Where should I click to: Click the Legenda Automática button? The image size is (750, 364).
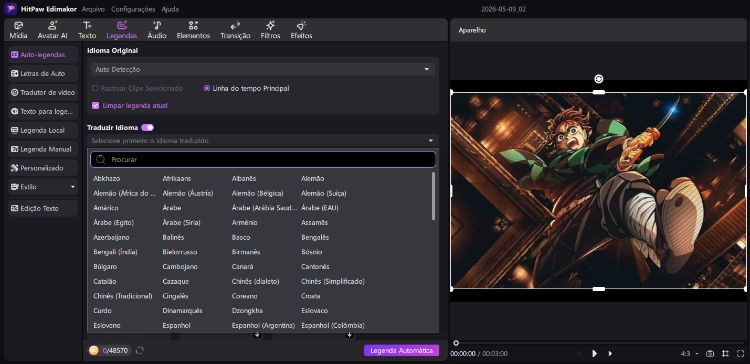(x=401, y=350)
